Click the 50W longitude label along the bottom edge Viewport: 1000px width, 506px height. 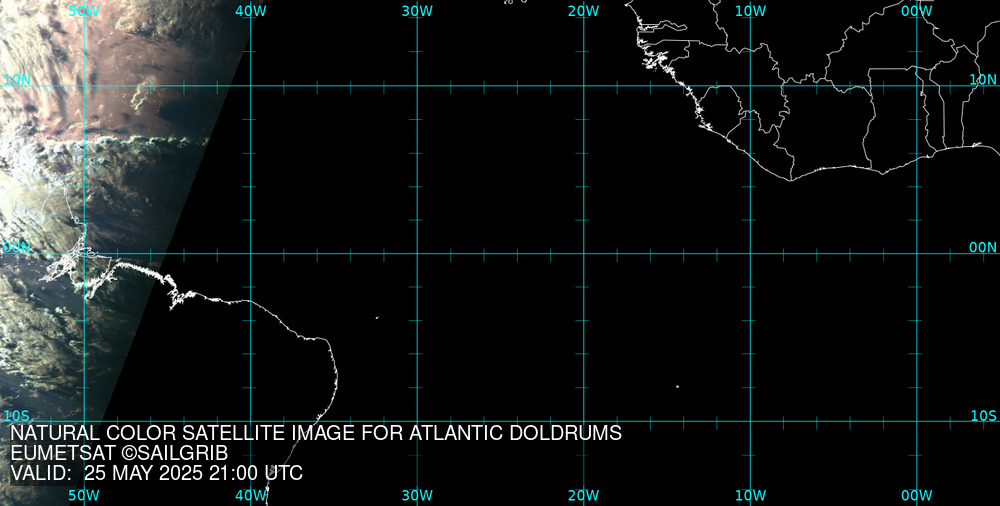coord(84,496)
